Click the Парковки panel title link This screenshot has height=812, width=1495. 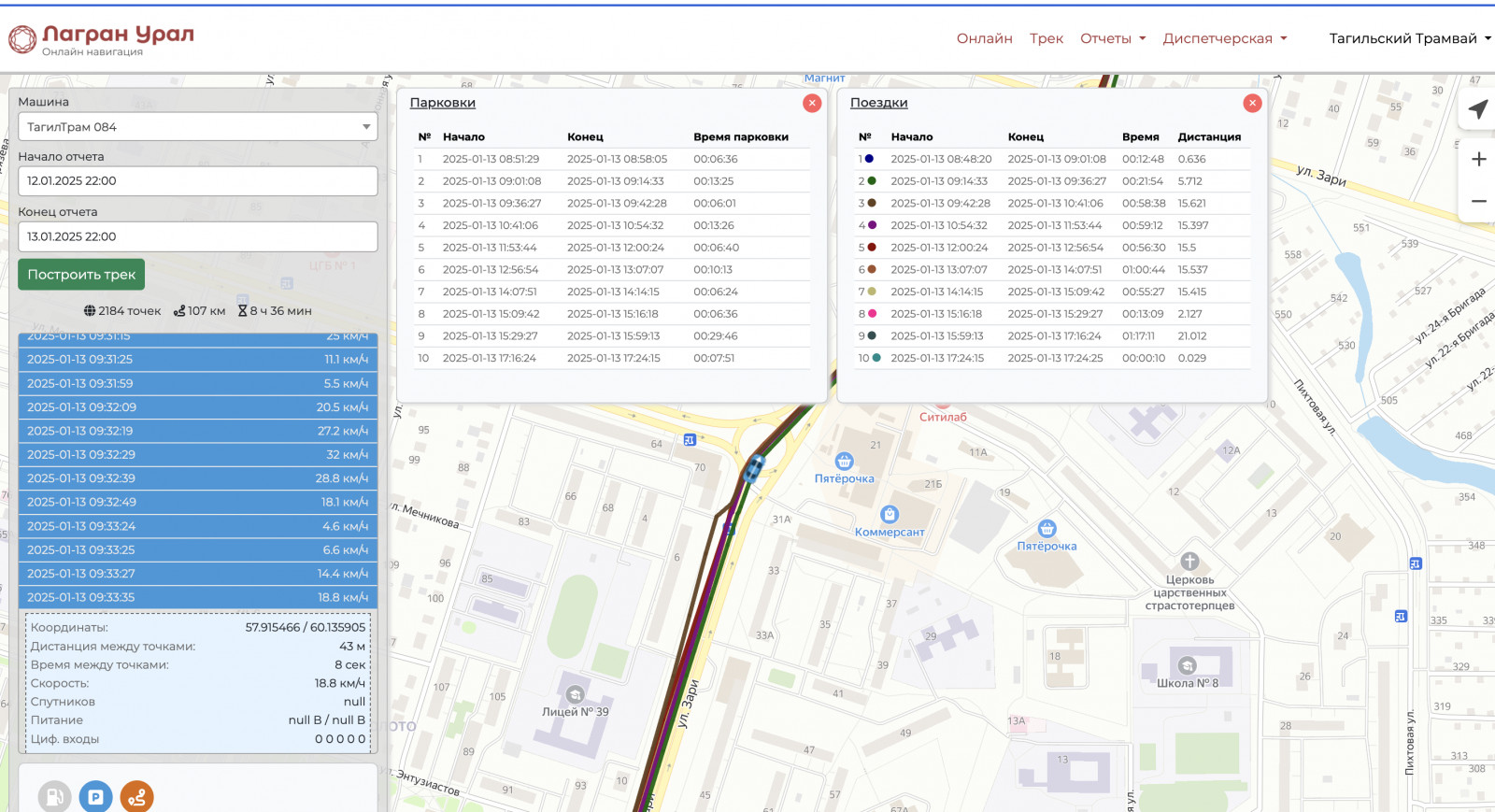tap(443, 103)
